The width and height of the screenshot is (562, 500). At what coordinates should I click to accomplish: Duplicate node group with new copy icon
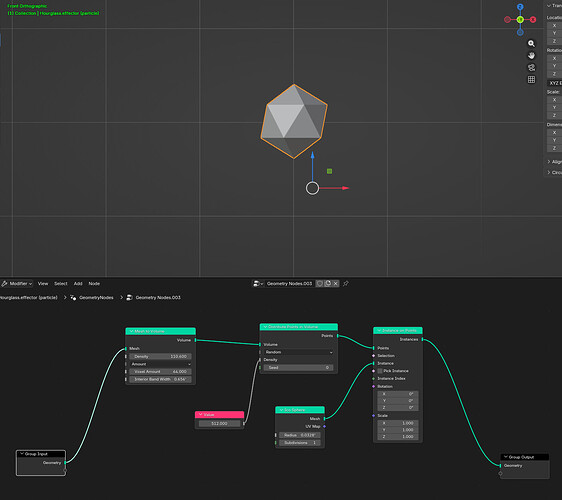coord(328,284)
